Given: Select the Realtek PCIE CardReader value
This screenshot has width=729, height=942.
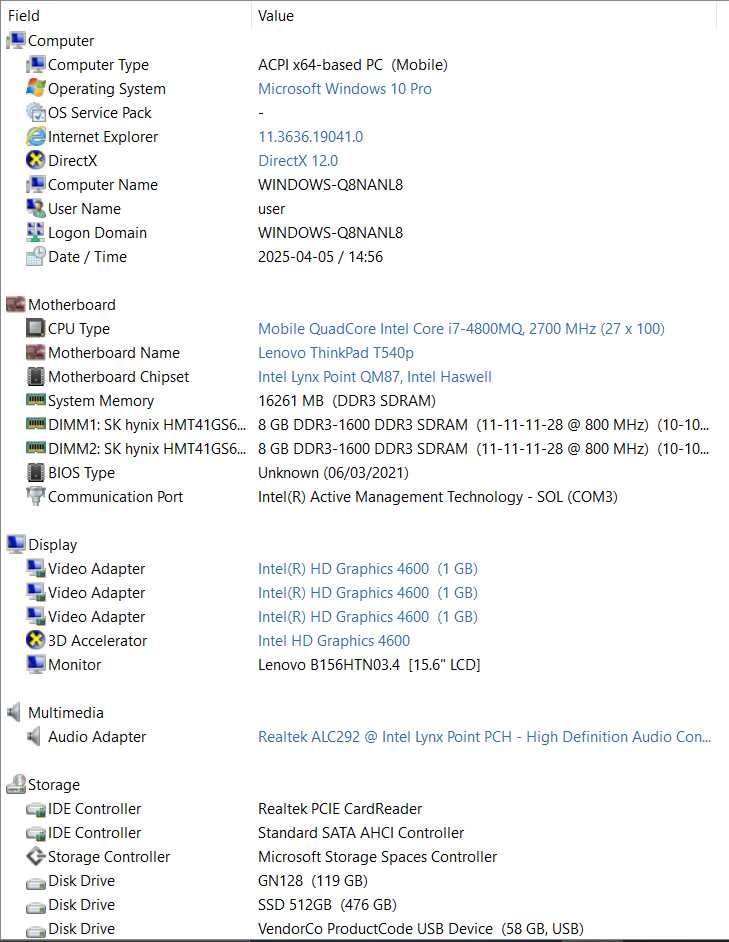Looking at the screenshot, I should tap(340, 809).
